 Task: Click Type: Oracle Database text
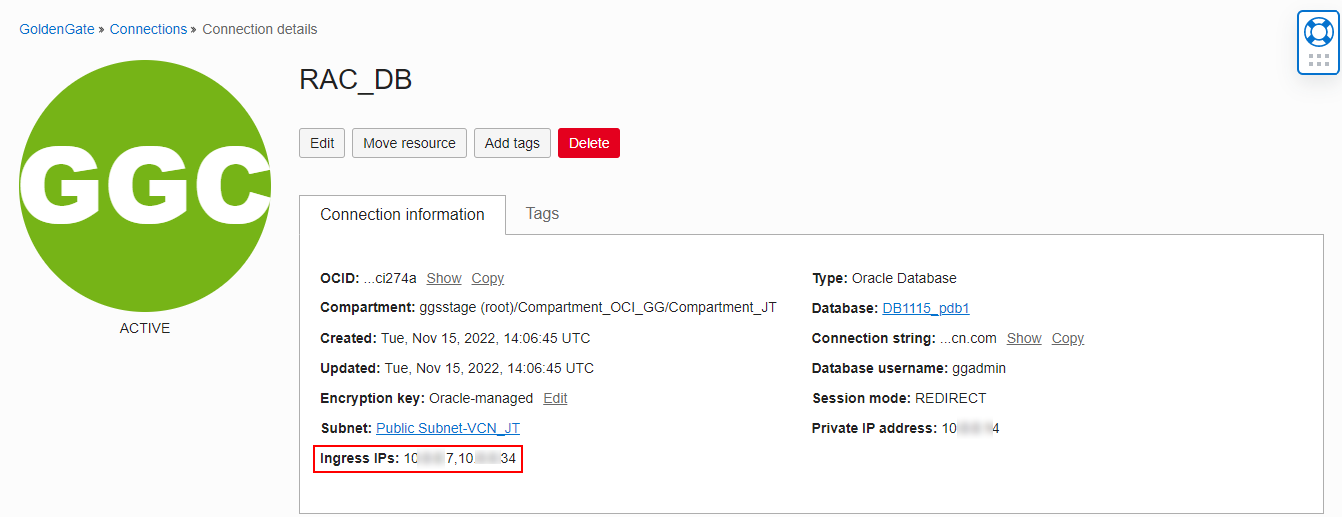884,278
